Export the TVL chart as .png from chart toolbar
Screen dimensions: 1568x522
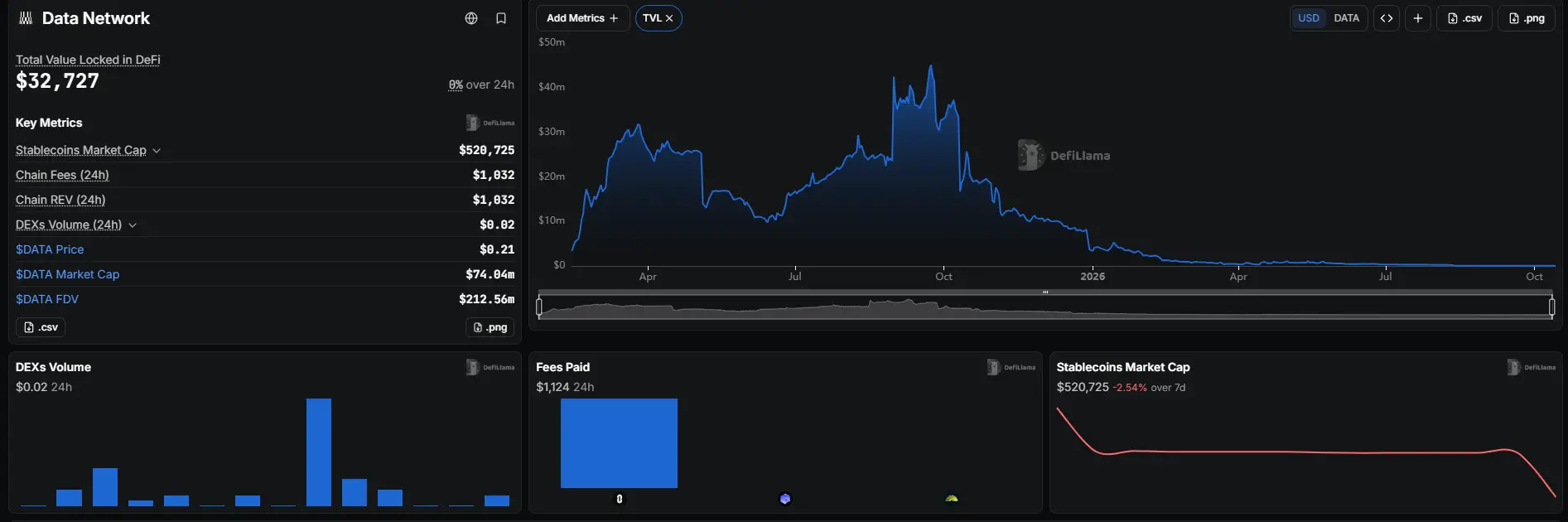coord(1527,18)
